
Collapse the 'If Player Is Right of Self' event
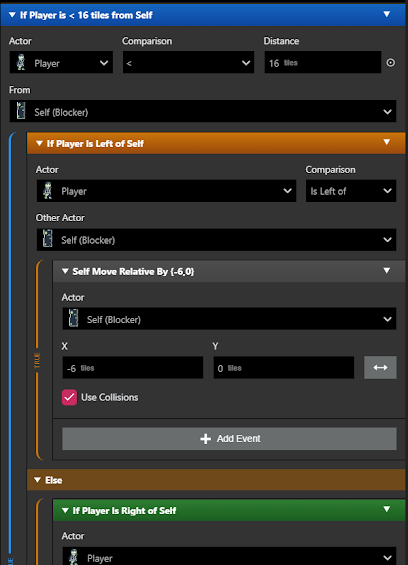[x=65, y=511]
